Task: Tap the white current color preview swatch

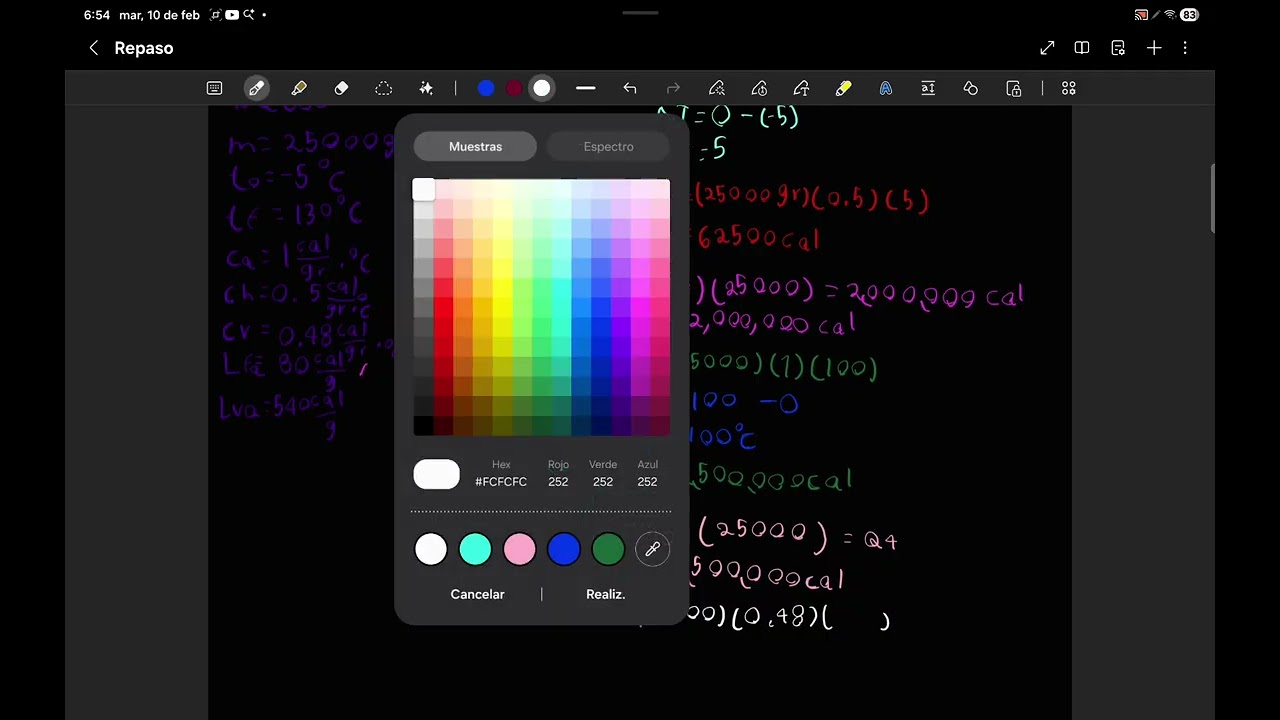Action: click(437, 475)
